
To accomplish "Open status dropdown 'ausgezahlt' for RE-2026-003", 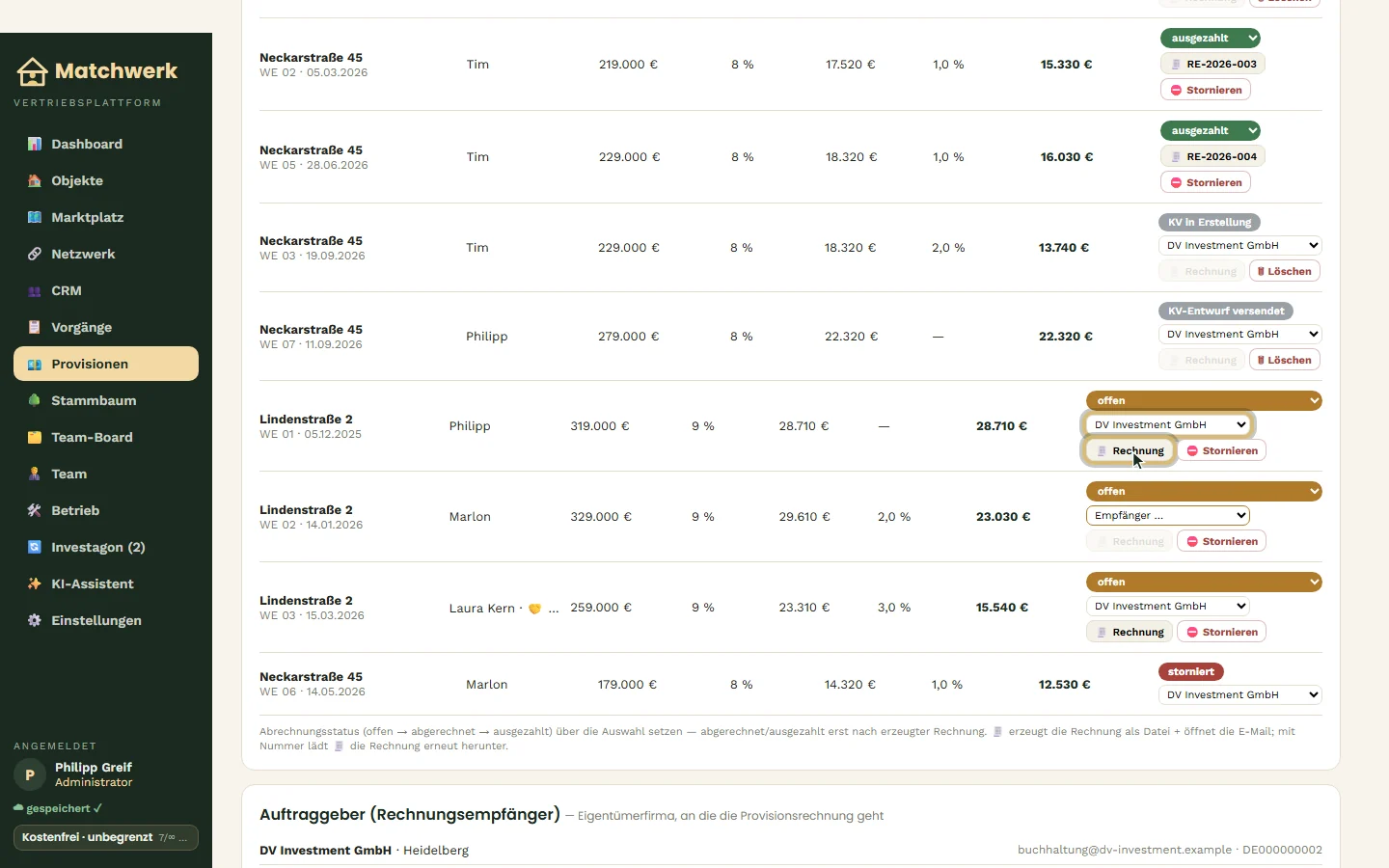I will (x=1211, y=39).
